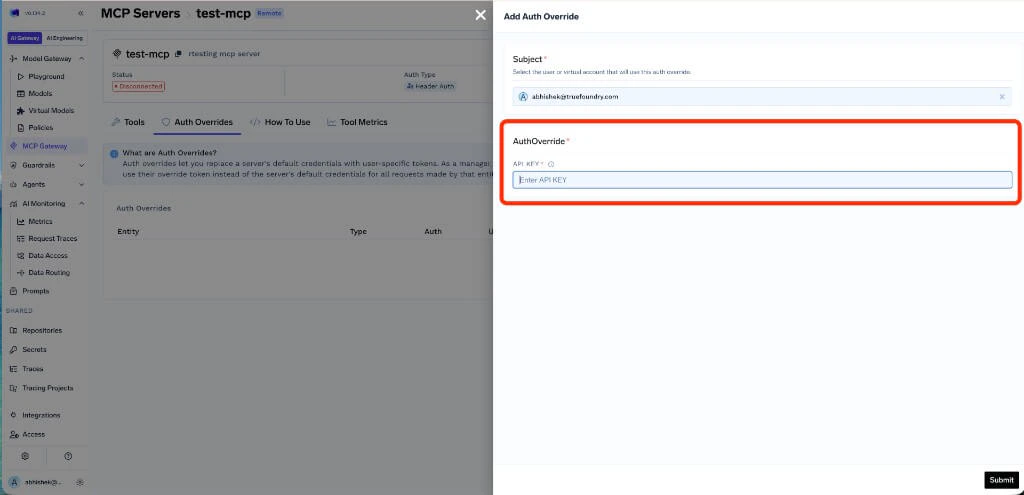Open the Access management page

tap(33, 434)
